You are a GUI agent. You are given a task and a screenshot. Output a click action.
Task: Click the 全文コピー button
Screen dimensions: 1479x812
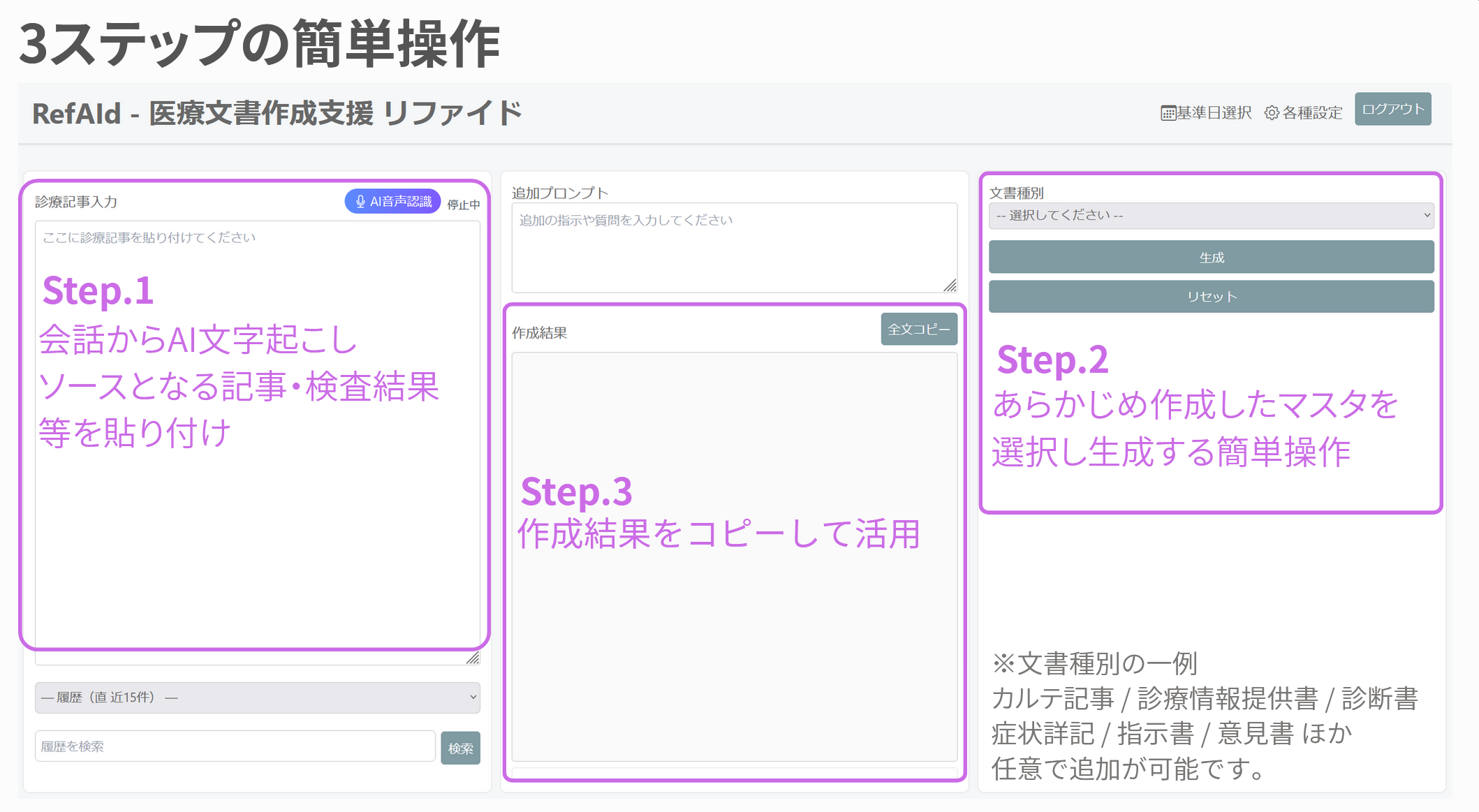(x=920, y=329)
